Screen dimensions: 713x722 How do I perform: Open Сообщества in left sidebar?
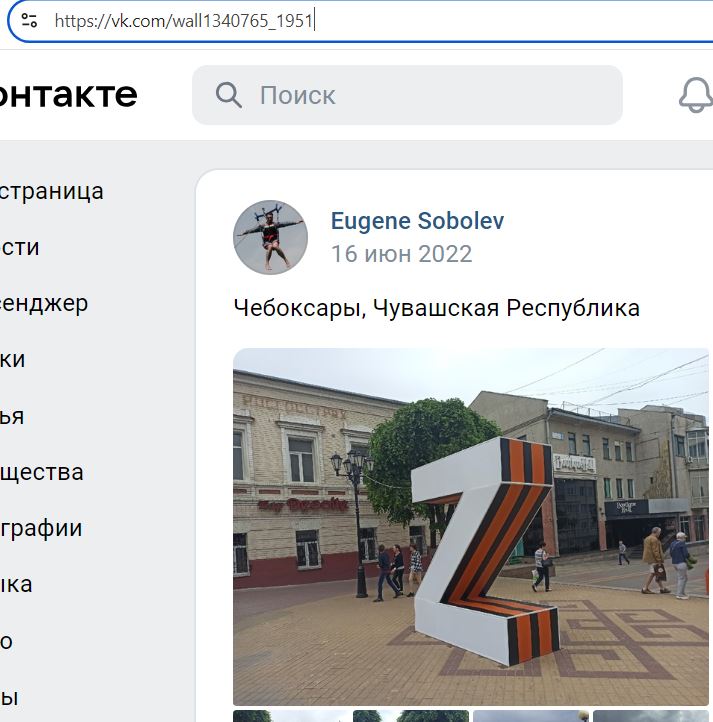coord(41,472)
